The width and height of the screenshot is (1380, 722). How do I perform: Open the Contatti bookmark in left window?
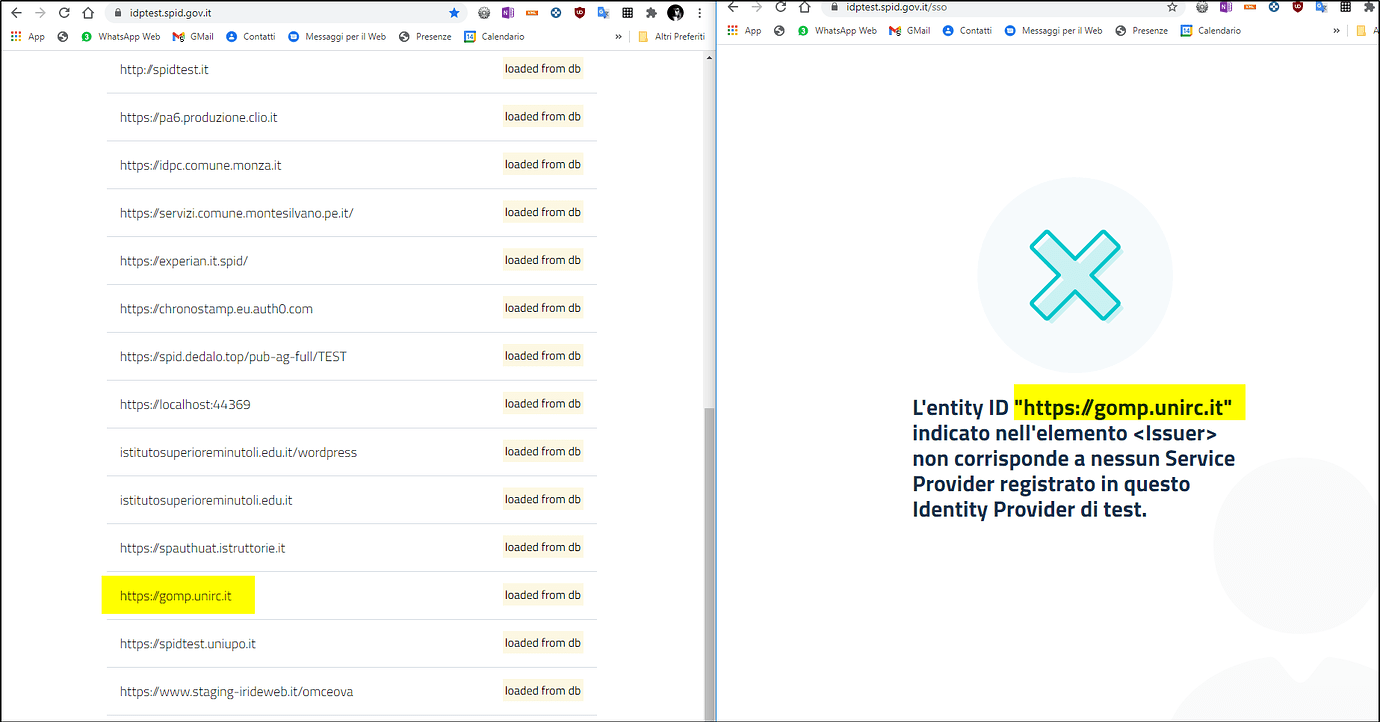(x=251, y=37)
